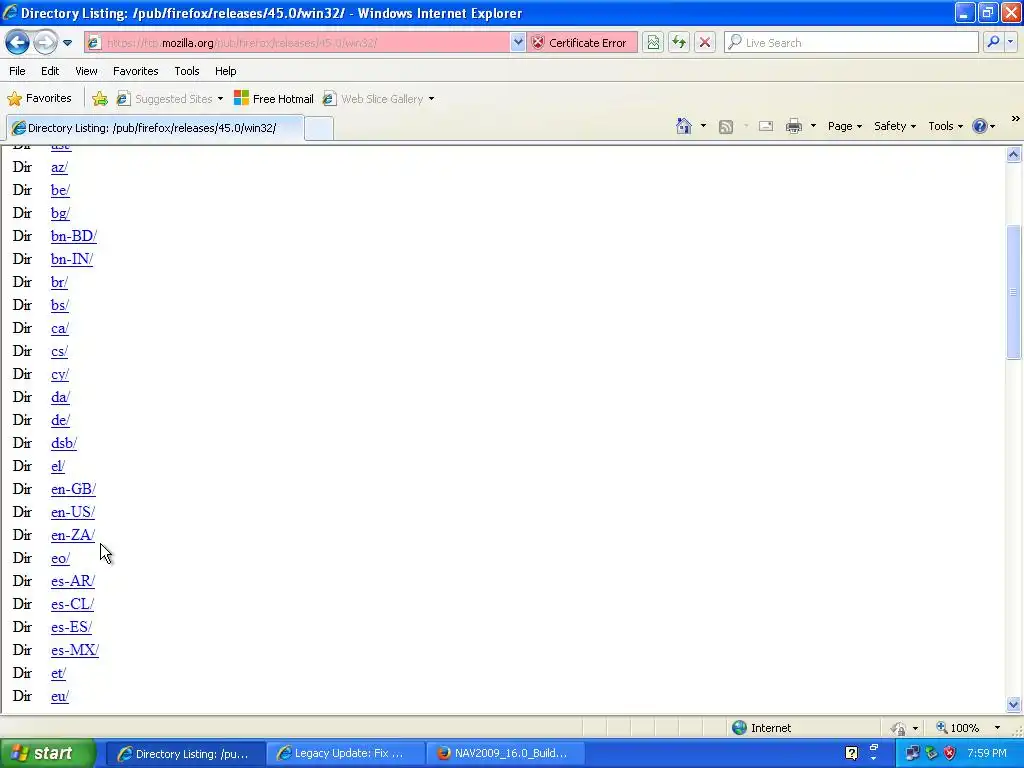1024x768 pixels.
Task: Click the Live Search input box
Action: tap(852, 42)
